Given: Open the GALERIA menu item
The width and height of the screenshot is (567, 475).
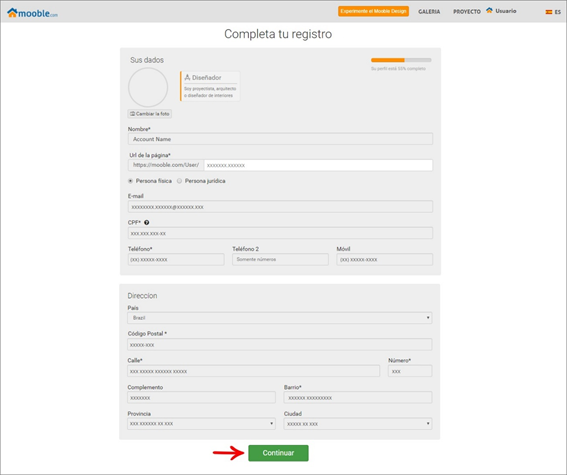Looking at the screenshot, I should click(x=429, y=12).
